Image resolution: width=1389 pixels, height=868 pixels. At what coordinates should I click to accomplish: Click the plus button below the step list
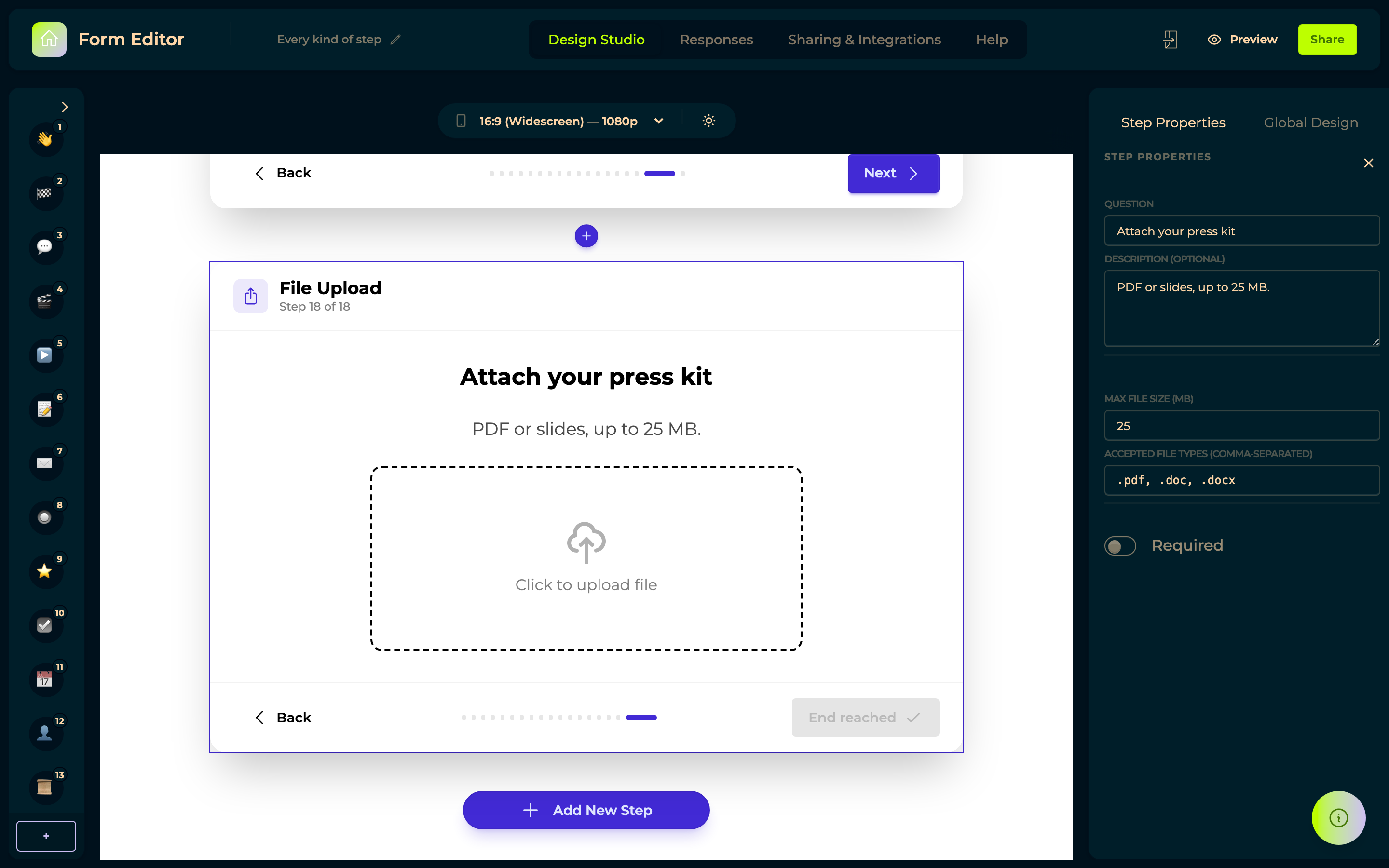click(46, 836)
